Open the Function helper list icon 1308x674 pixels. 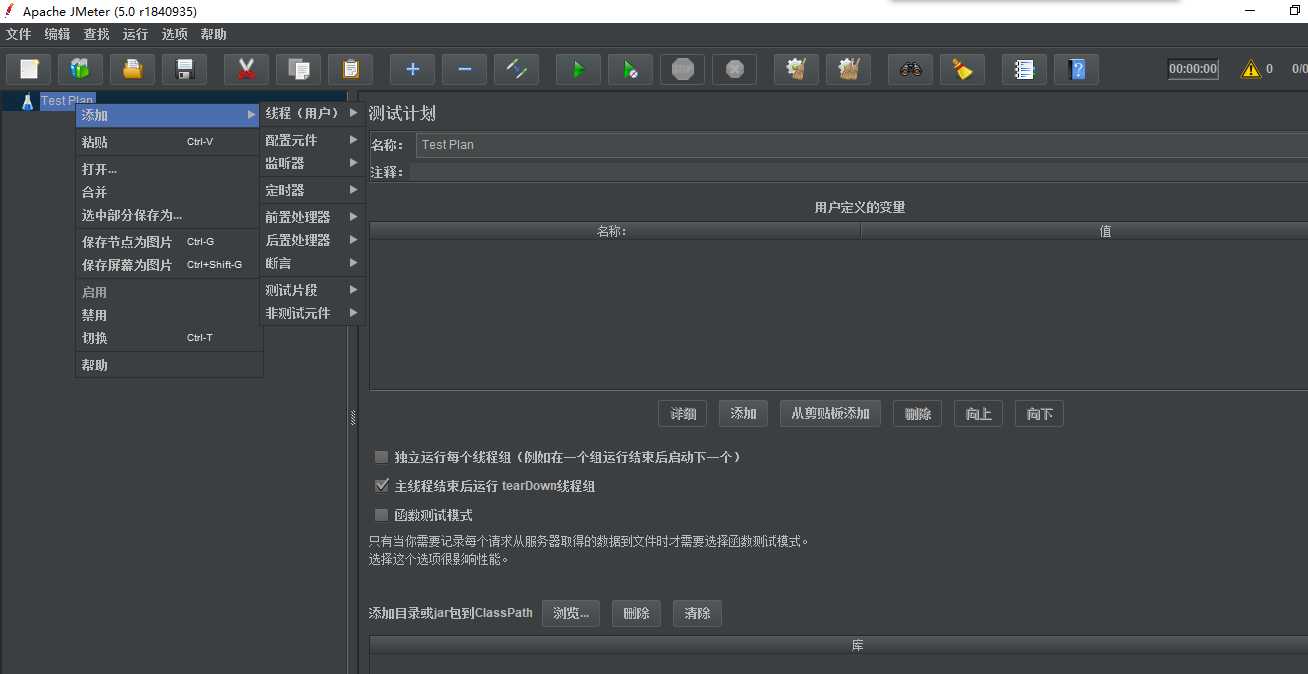(x=1024, y=69)
